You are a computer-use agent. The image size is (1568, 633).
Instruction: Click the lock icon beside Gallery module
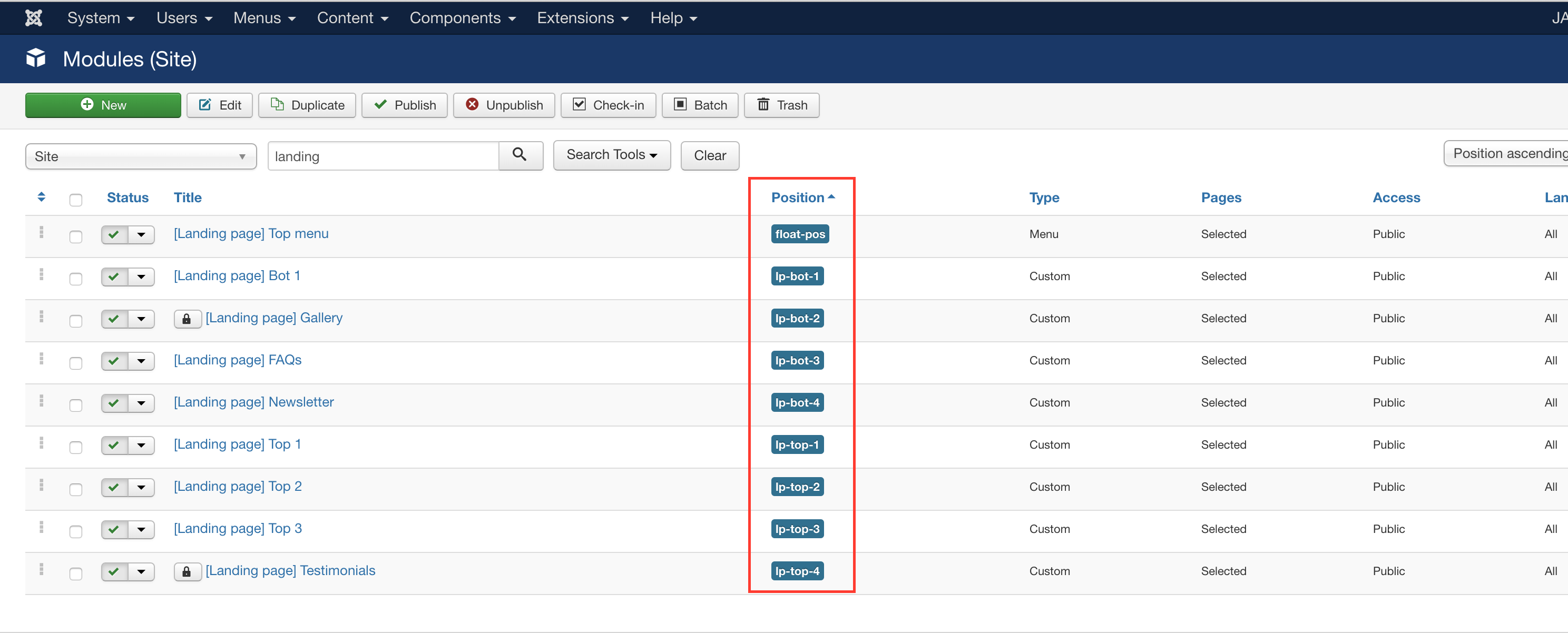coord(187,318)
